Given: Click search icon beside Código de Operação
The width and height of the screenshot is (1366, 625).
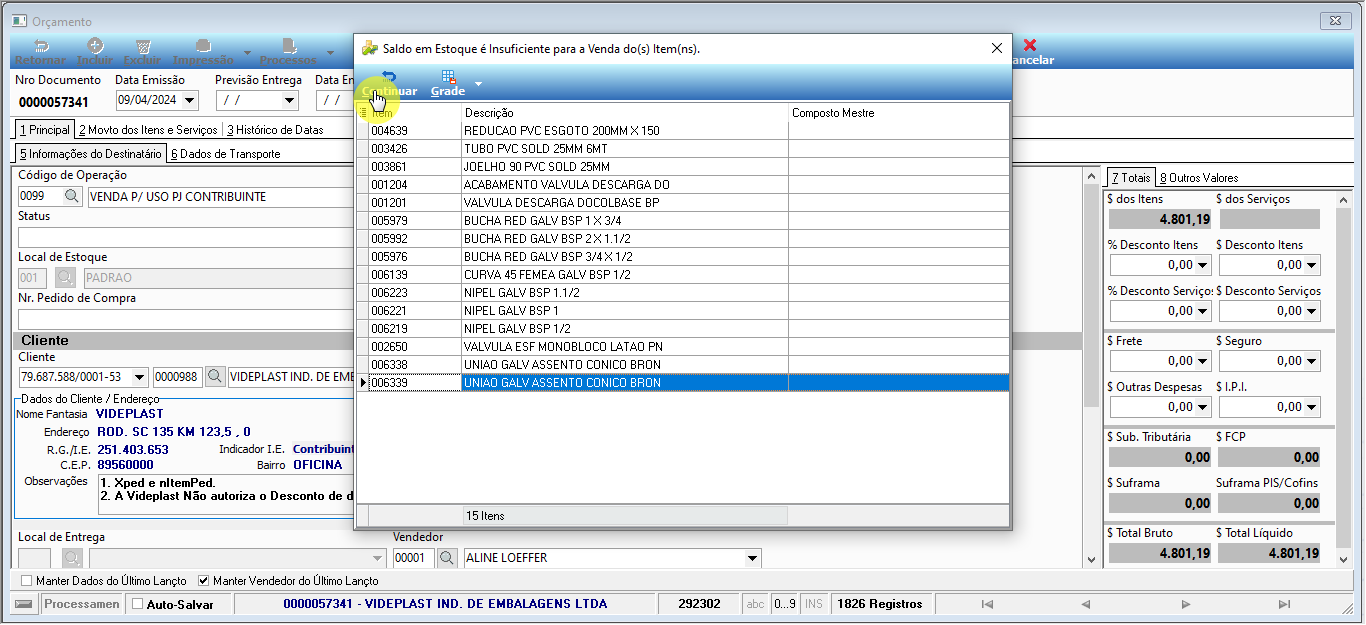Looking at the screenshot, I should tap(72, 197).
